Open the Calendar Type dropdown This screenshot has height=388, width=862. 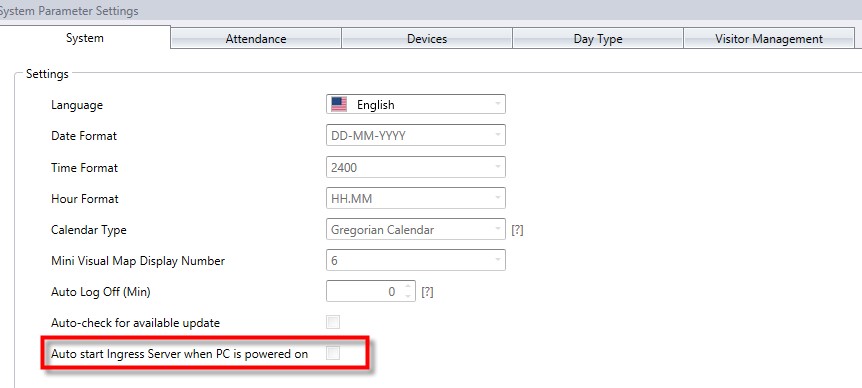coord(416,230)
